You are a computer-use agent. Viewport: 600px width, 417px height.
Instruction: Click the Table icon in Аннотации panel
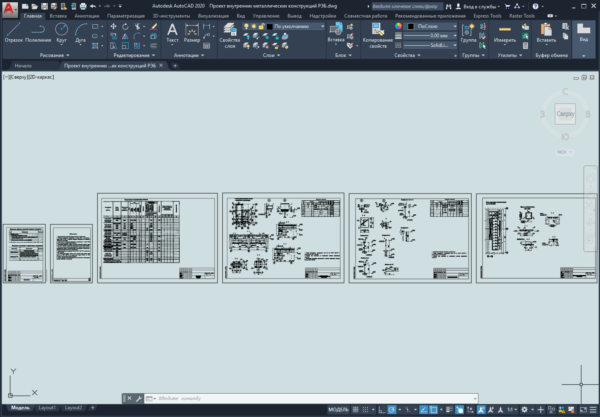point(207,46)
